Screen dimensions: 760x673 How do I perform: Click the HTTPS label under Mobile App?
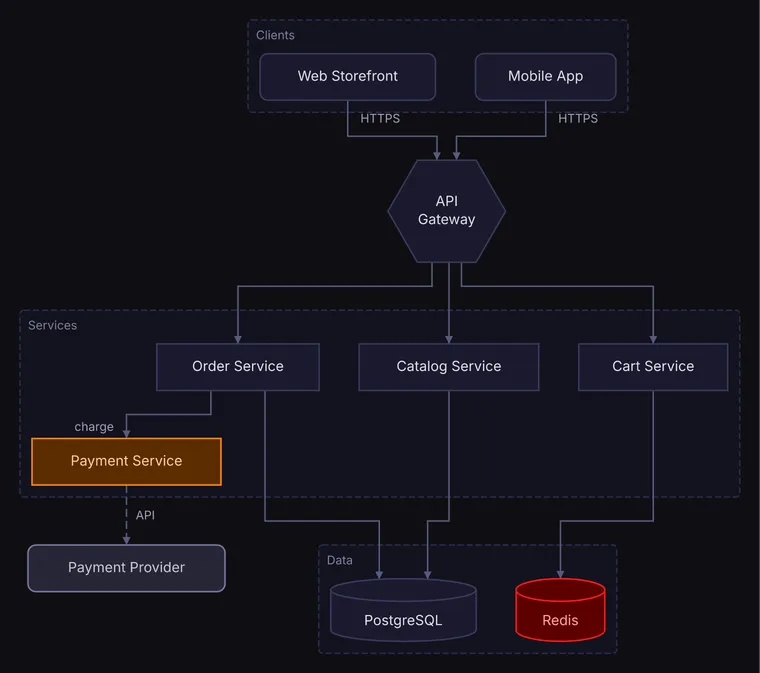[578, 119]
